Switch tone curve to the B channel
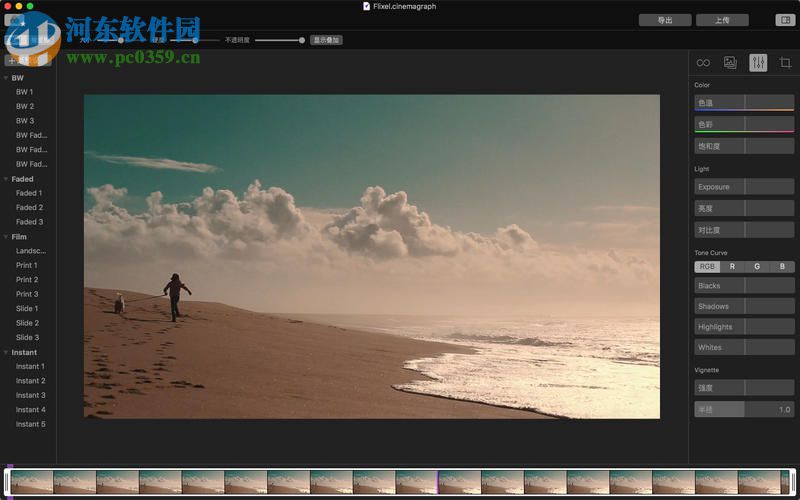This screenshot has height=500, width=800. 782,267
